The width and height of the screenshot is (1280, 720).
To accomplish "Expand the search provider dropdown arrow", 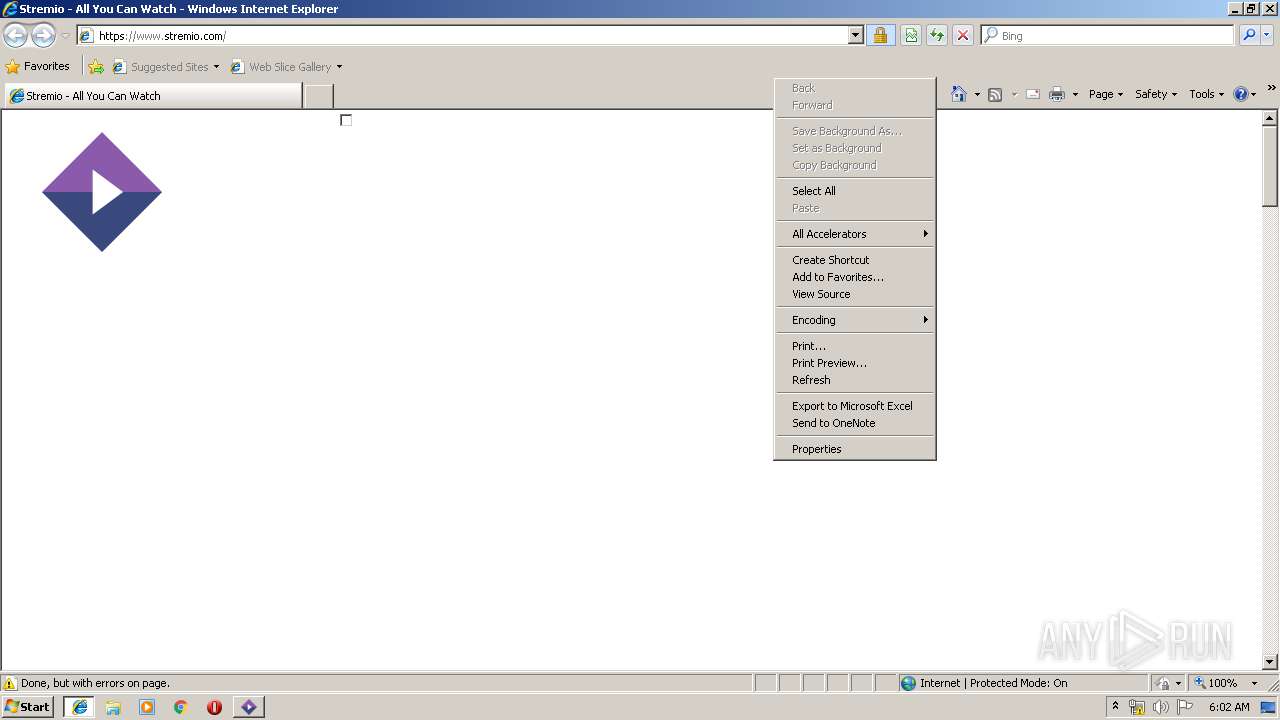I will [x=1267, y=35].
